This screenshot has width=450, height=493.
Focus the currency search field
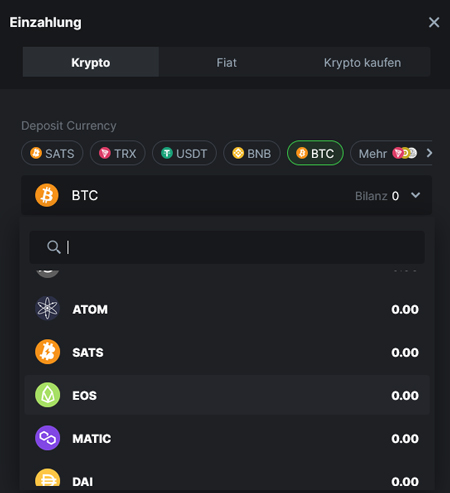pyautogui.click(x=227, y=247)
